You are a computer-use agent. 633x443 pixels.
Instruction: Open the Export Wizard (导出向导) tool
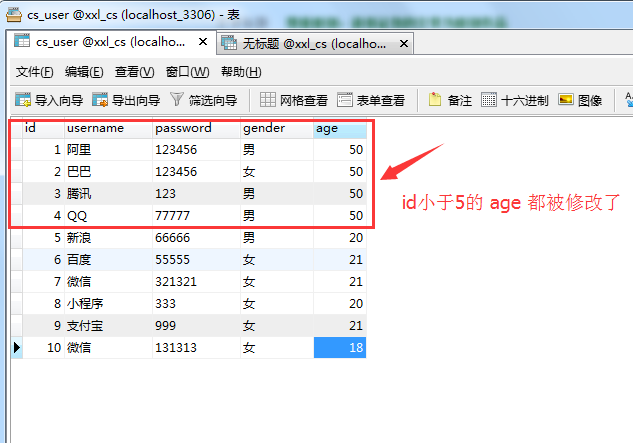click(126, 100)
